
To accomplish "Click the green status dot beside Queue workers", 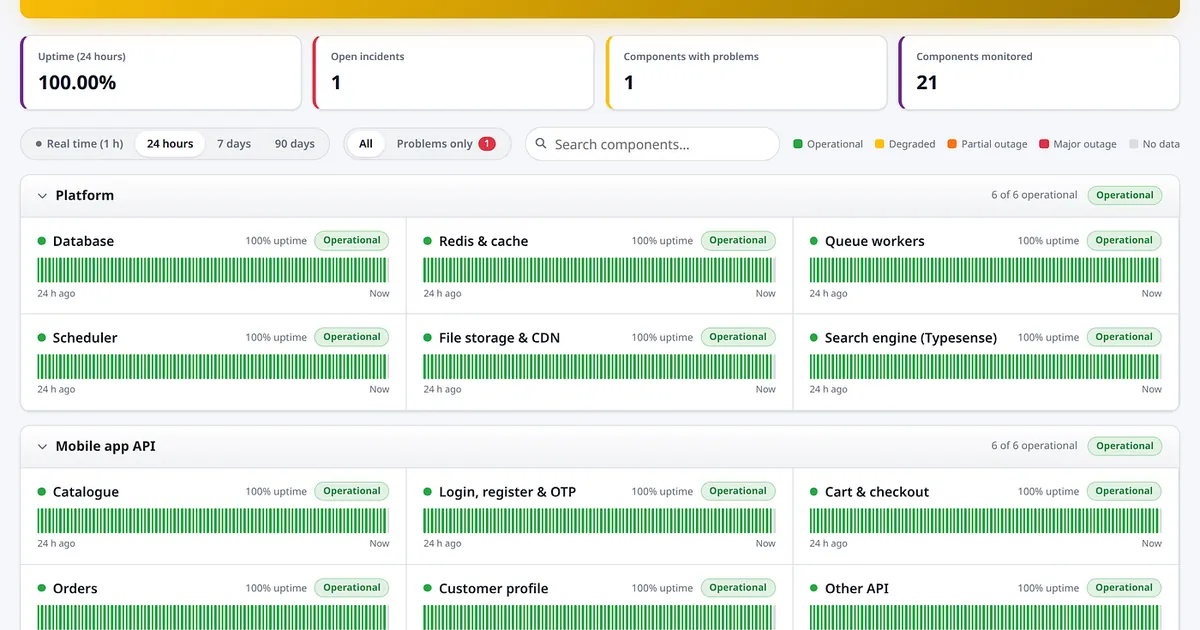I will (814, 241).
